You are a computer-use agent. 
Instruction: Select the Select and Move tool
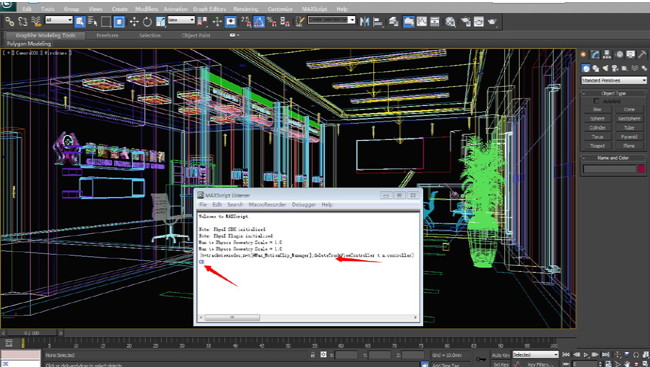pyautogui.click(x=134, y=22)
